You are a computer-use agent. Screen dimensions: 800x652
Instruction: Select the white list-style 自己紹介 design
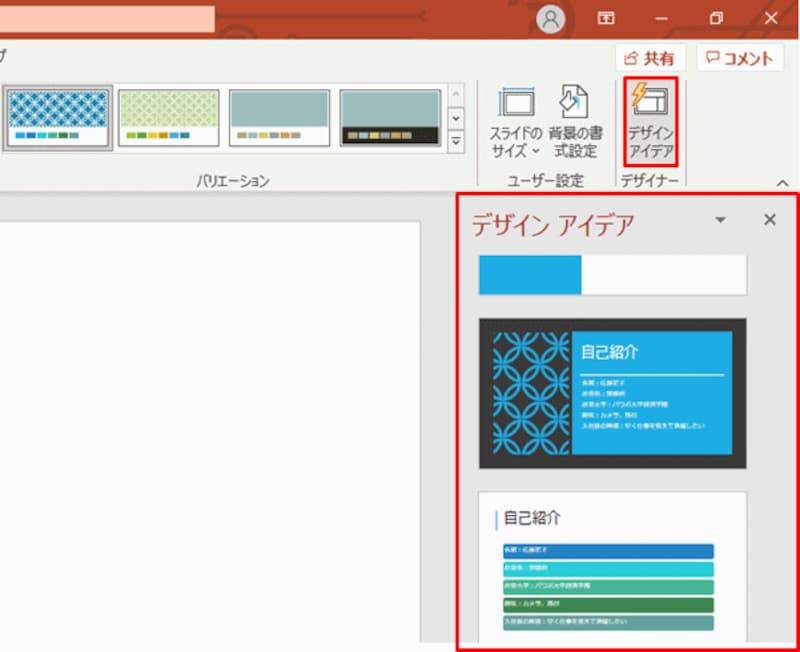614,565
